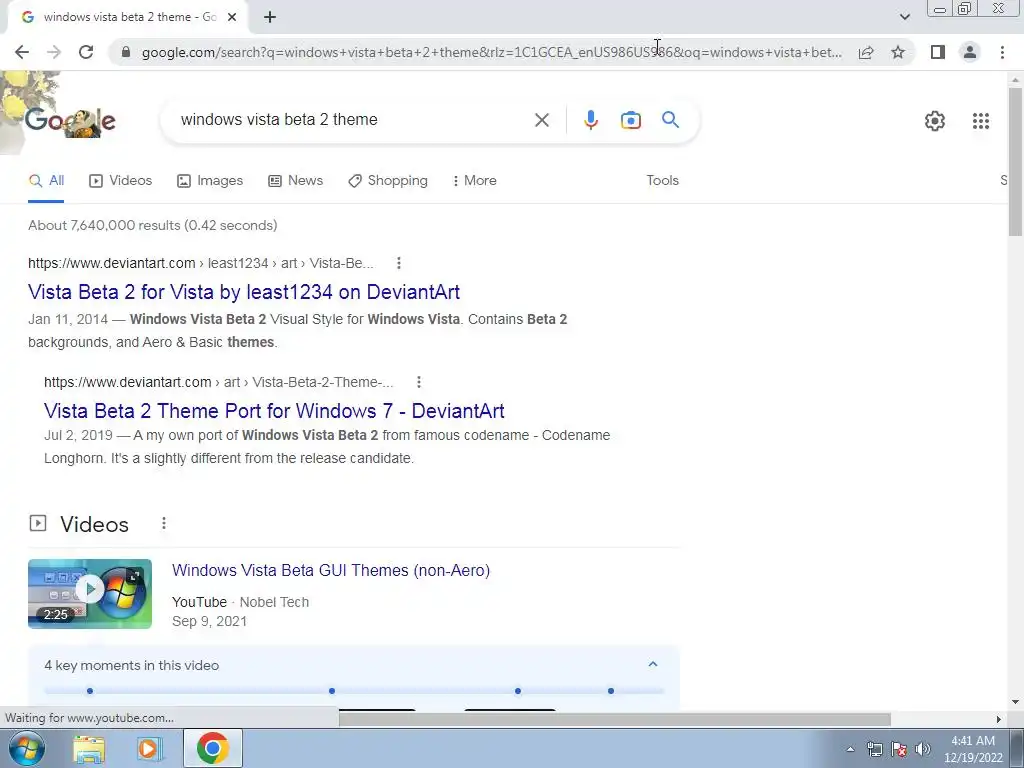Open search Tools options
The width and height of the screenshot is (1024, 768).
(x=662, y=181)
